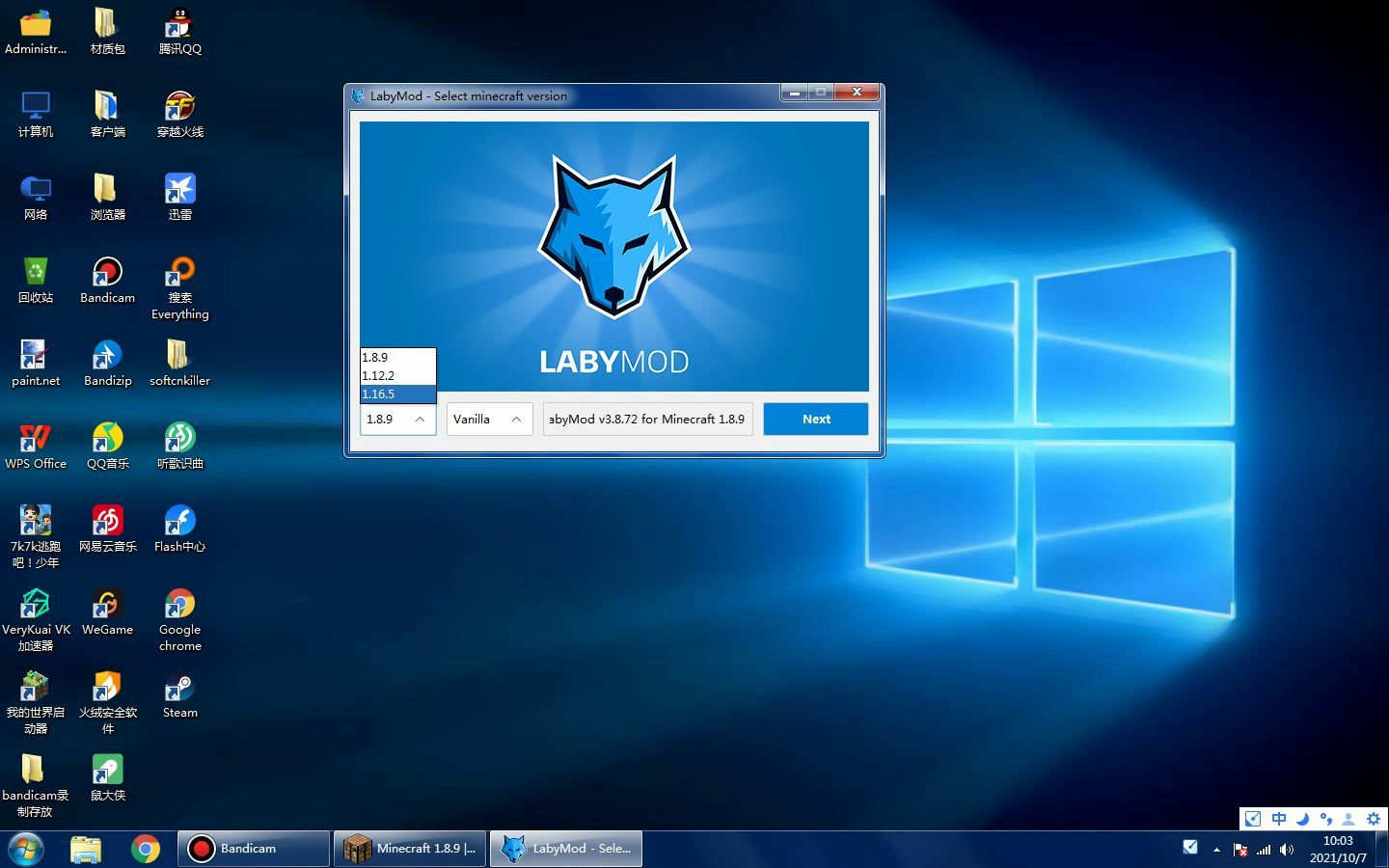
Task: Select the 7k7k逃跑吧！少年 game icon
Action: point(36,537)
